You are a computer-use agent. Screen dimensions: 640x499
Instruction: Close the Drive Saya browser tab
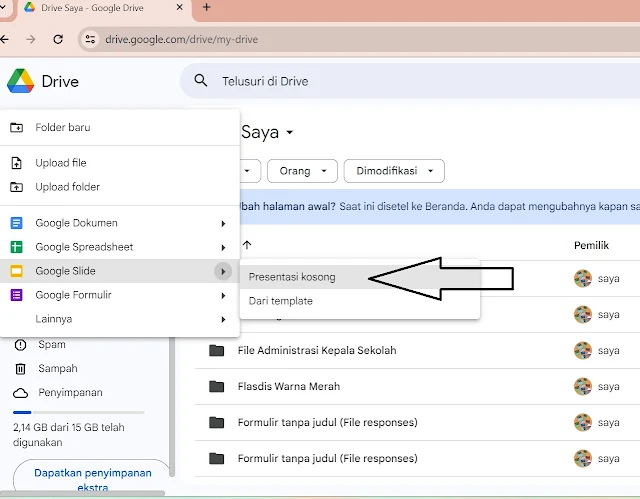click(x=179, y=7)
